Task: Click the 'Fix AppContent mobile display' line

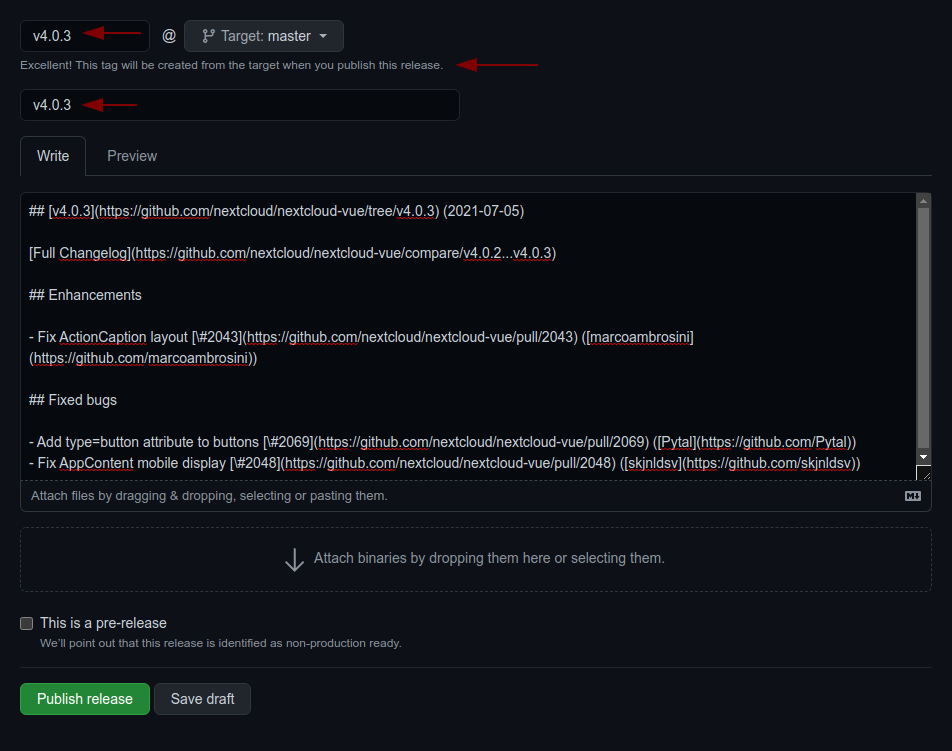Action: [444, 463]
